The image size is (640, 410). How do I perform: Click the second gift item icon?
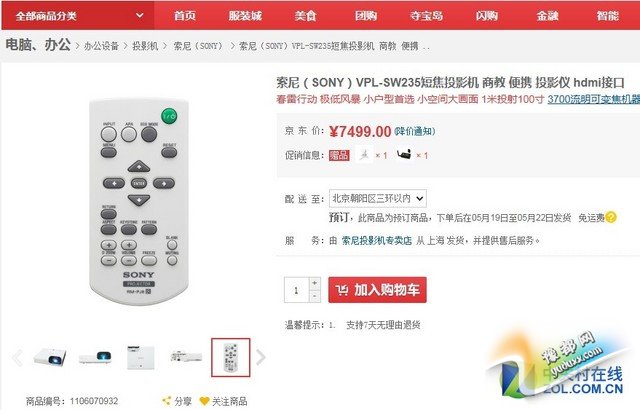point(404,155)
